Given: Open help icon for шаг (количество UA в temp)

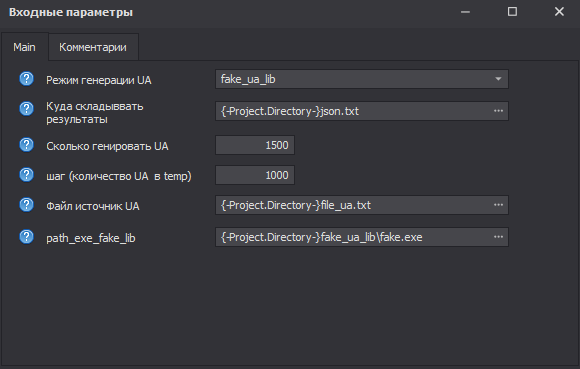Looking at the screenshot, I should click(26, 175).
